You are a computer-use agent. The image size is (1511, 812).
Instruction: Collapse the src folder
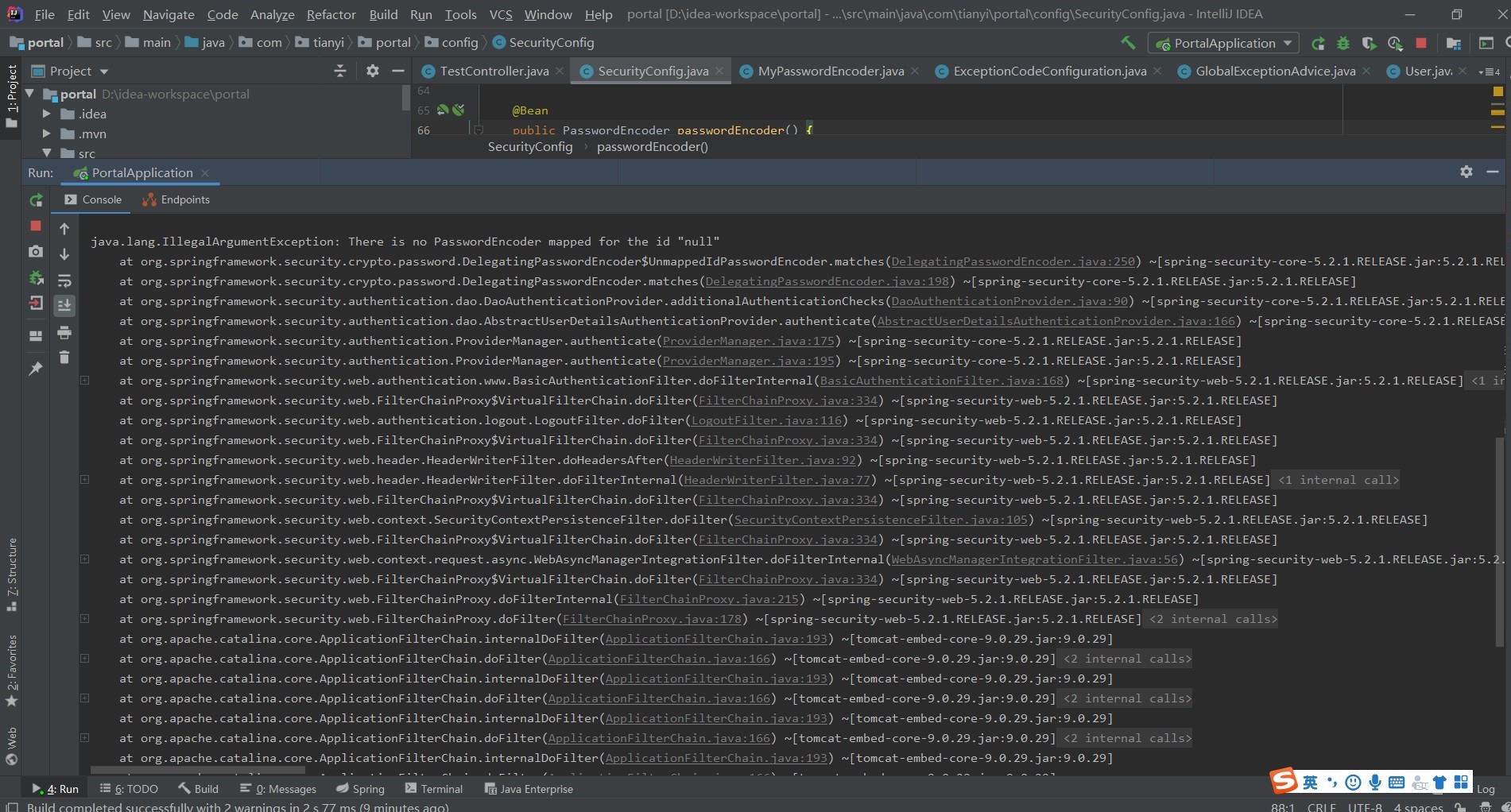pyautogui.click(x=46, y=153)
